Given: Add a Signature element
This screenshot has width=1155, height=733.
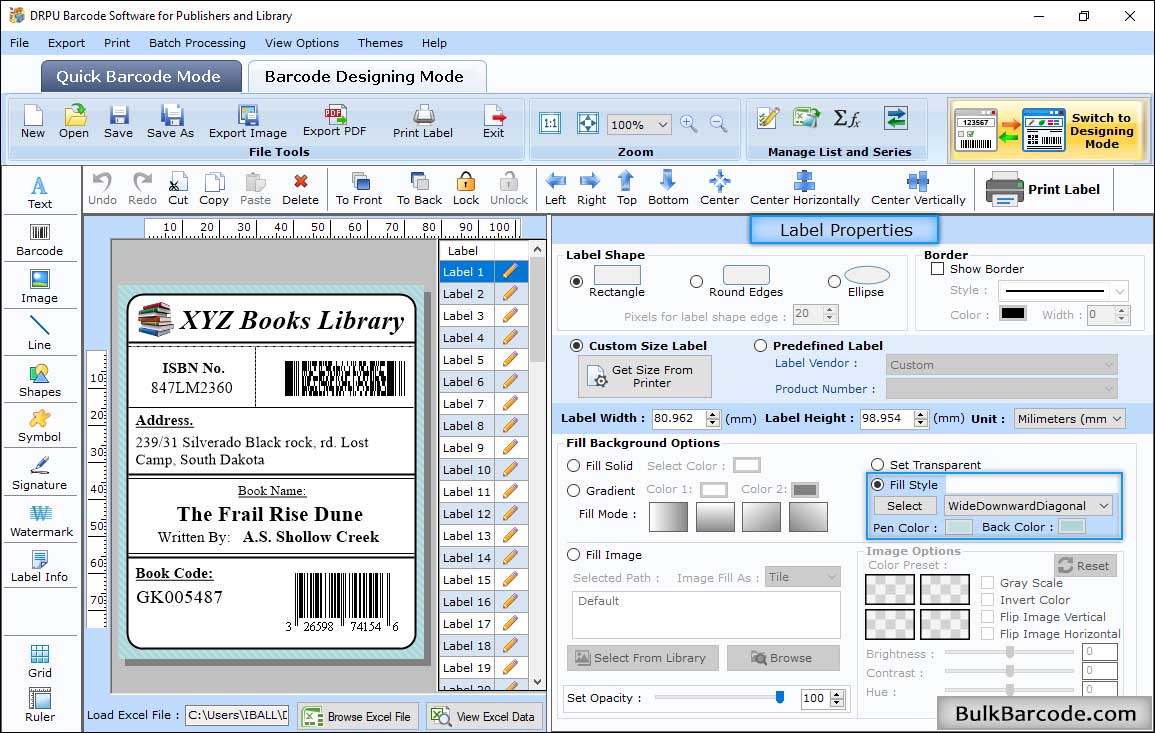Looking at the screenshot, I should coord(40,473).
